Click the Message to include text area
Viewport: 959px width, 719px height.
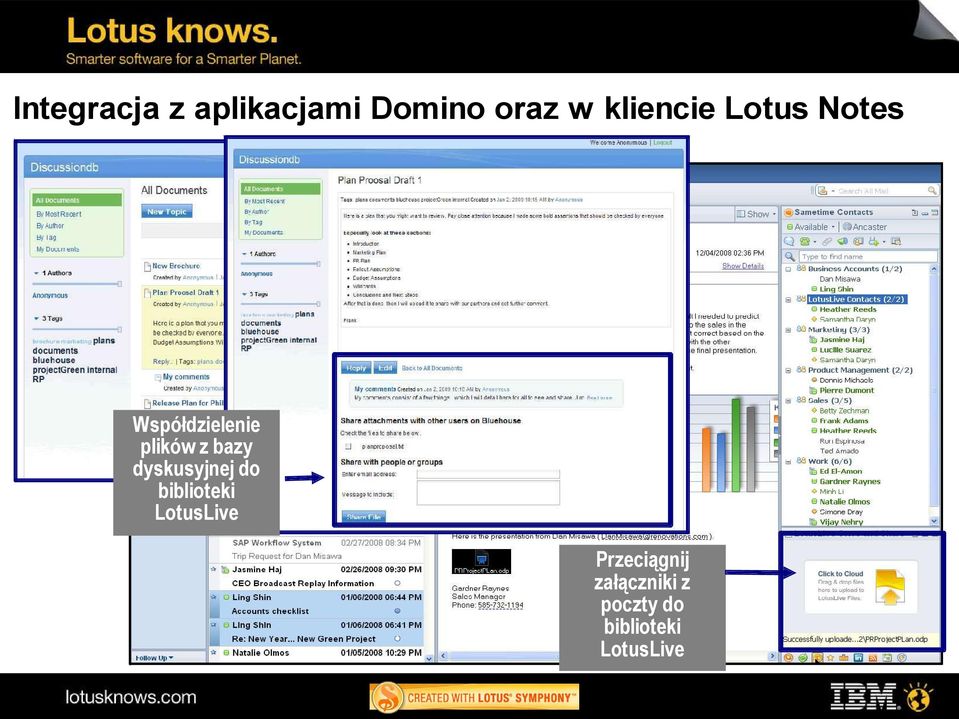[x=488, y=493]
